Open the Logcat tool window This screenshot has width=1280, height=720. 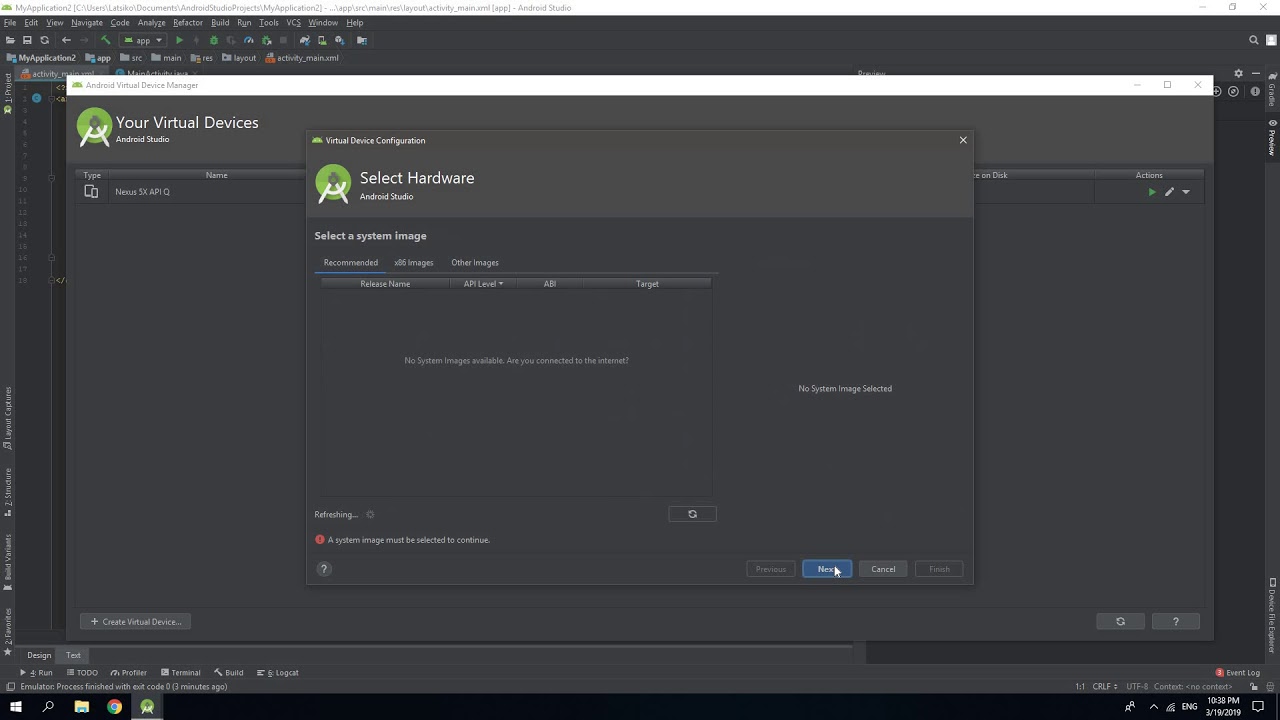pyautogui.click(x=277, y=673)
